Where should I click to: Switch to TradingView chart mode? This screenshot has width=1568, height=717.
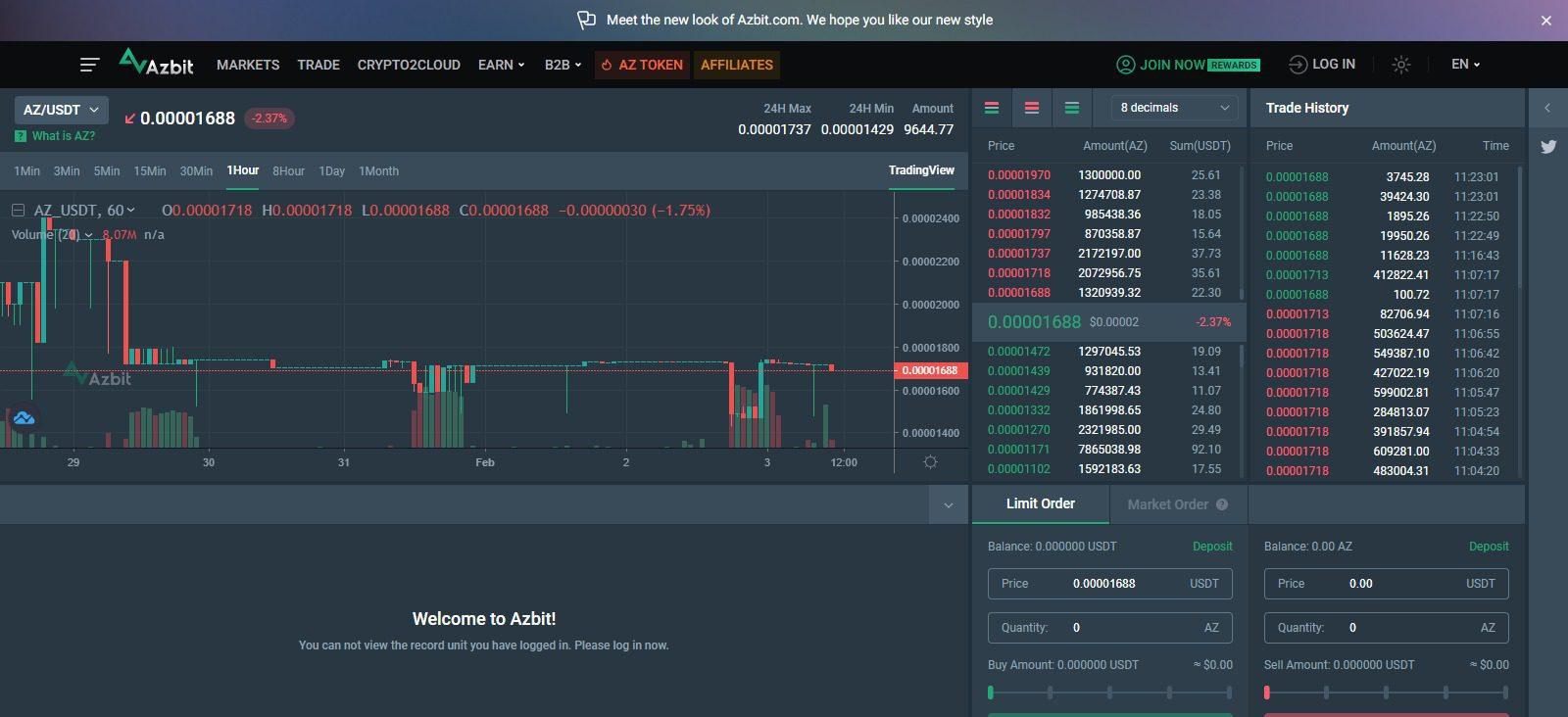coord(921,170)
